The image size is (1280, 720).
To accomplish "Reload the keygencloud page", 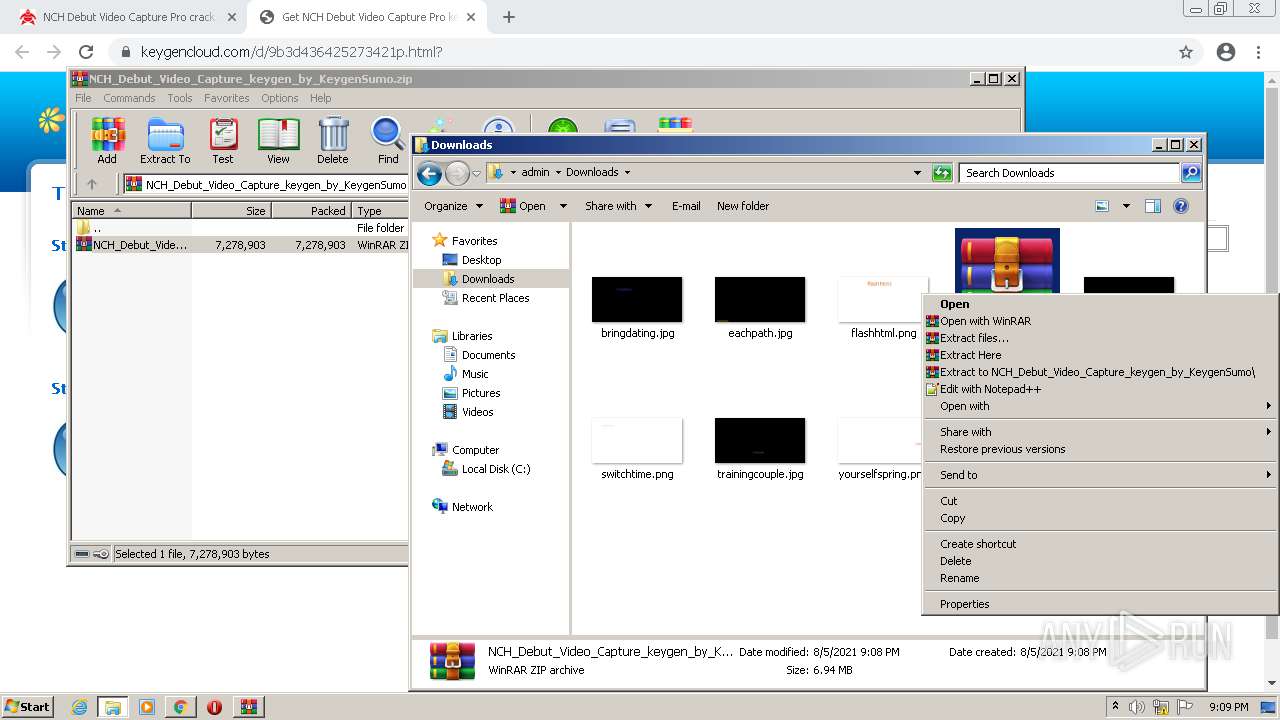I will pos(86,52).
